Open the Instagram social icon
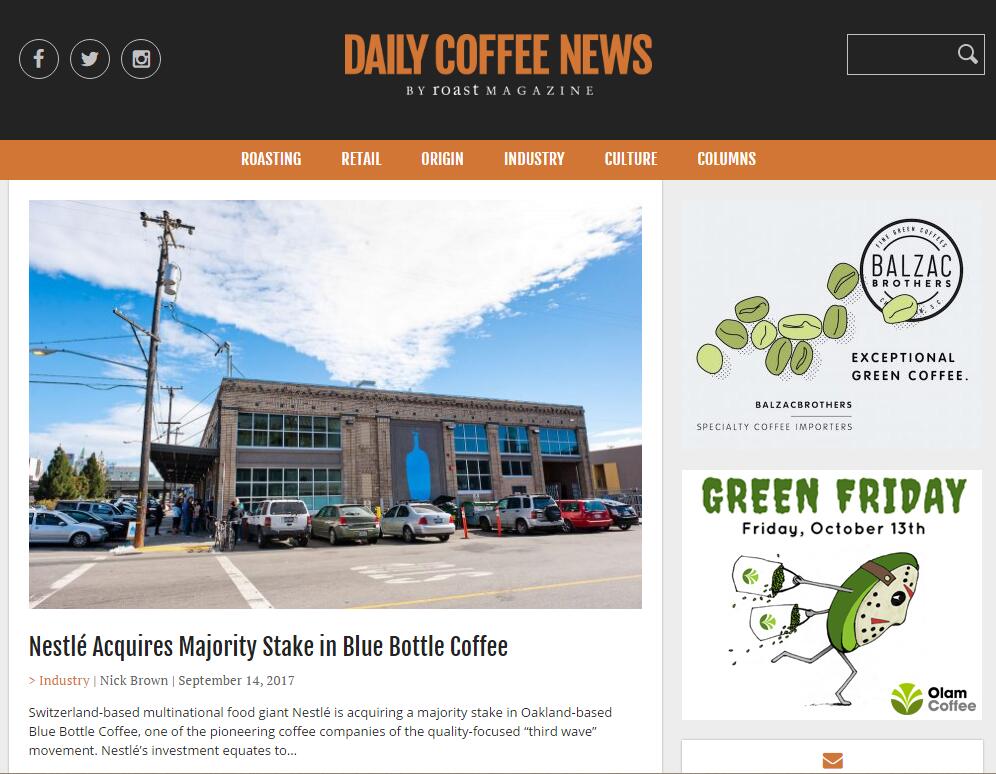Image resolution: width=996 pixels, height=774 pixels. [x=141, y=59]
